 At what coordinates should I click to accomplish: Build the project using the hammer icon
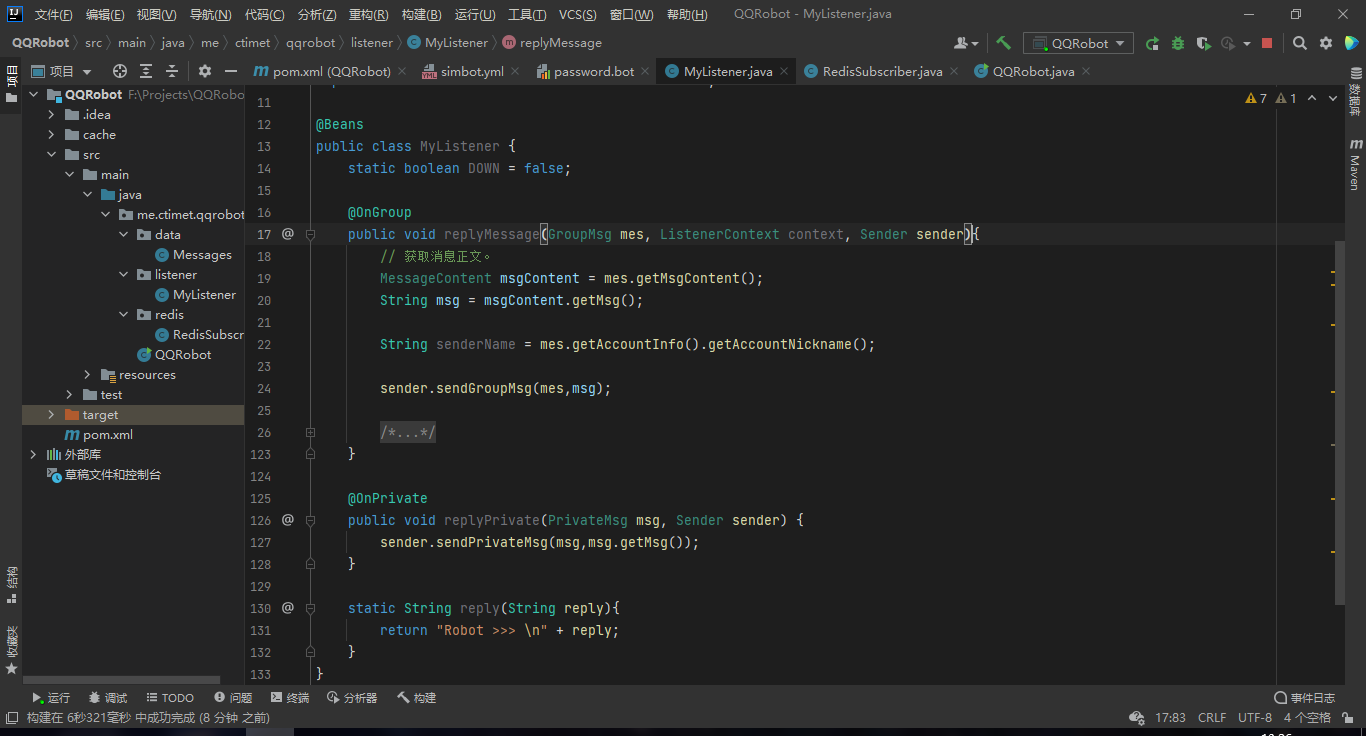point(1003,43)
